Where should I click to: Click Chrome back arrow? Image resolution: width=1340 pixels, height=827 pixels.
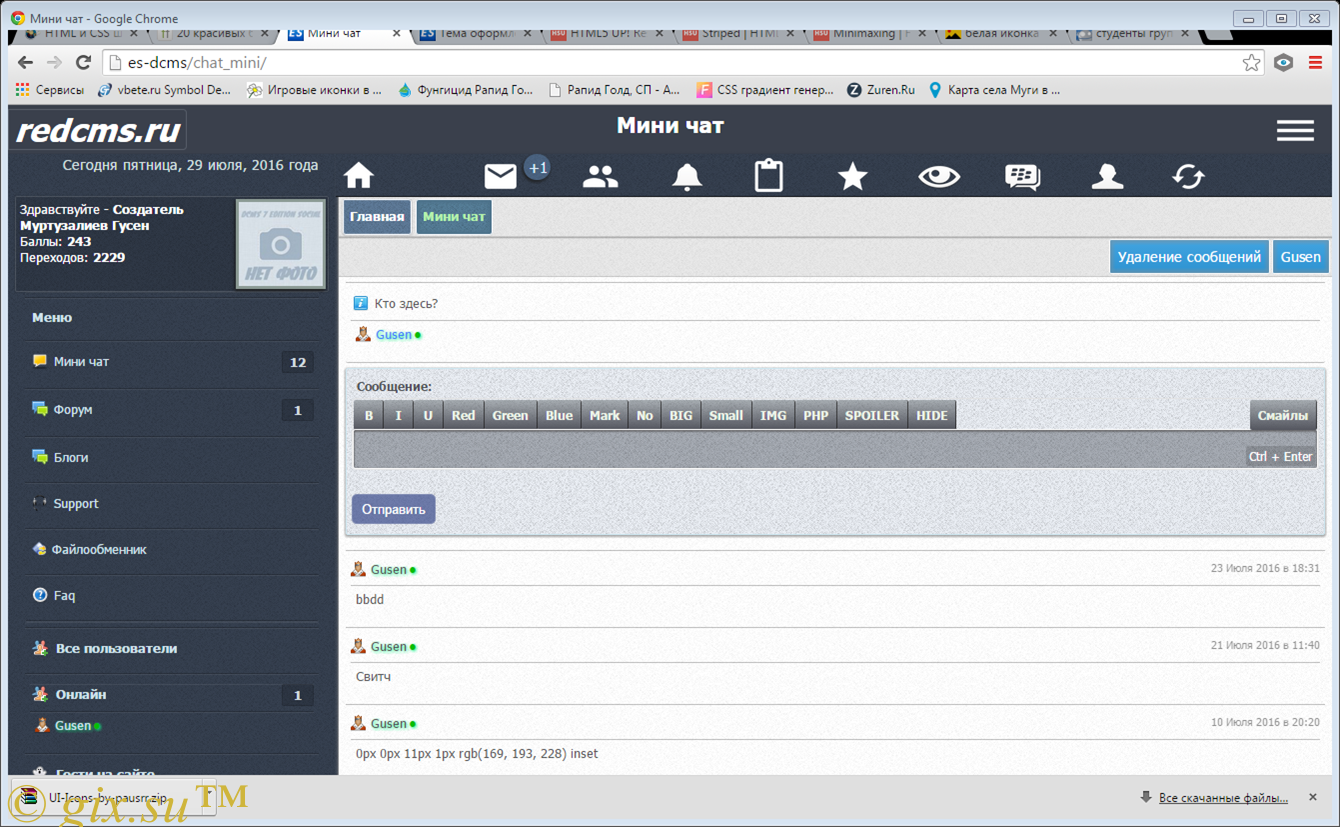coord(26,62)
